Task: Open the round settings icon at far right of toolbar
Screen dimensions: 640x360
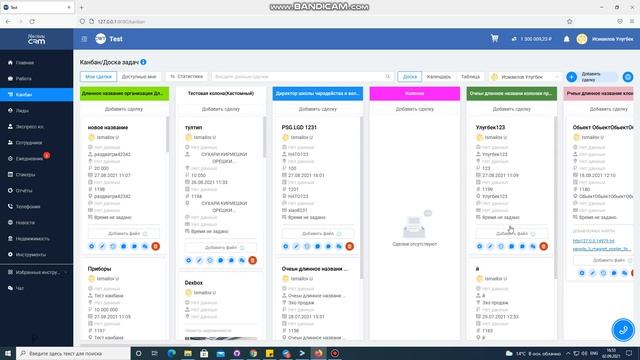Action: [628, 77]
